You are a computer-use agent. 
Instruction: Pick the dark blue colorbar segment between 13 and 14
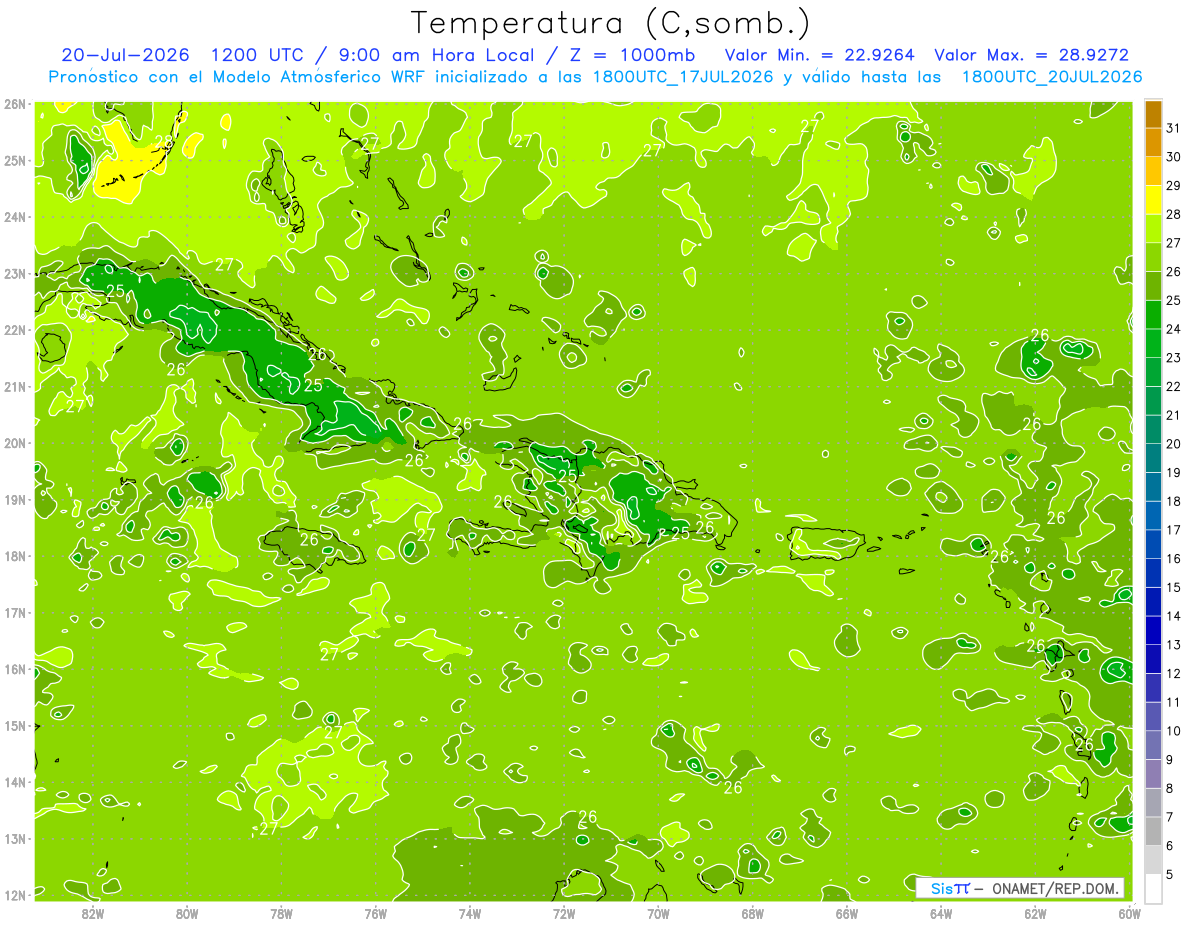[1153, 630]
